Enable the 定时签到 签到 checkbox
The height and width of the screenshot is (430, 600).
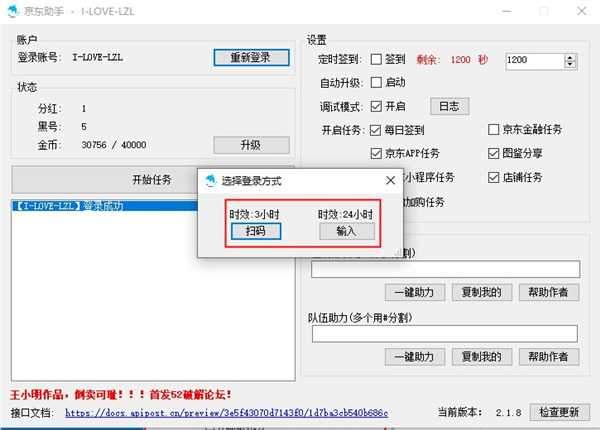pyautogui.click(x=376, y=60)
